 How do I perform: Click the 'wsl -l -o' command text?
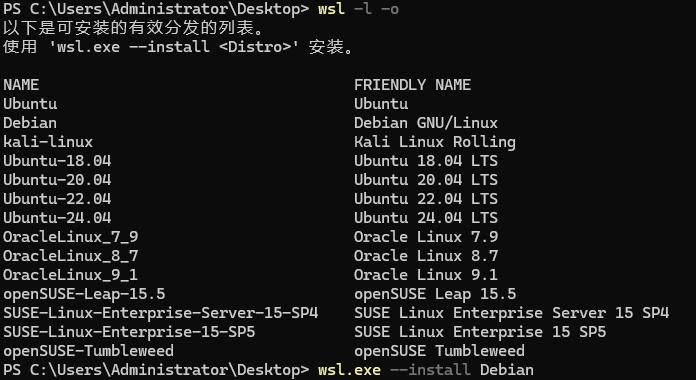click(x=358, y=9)
